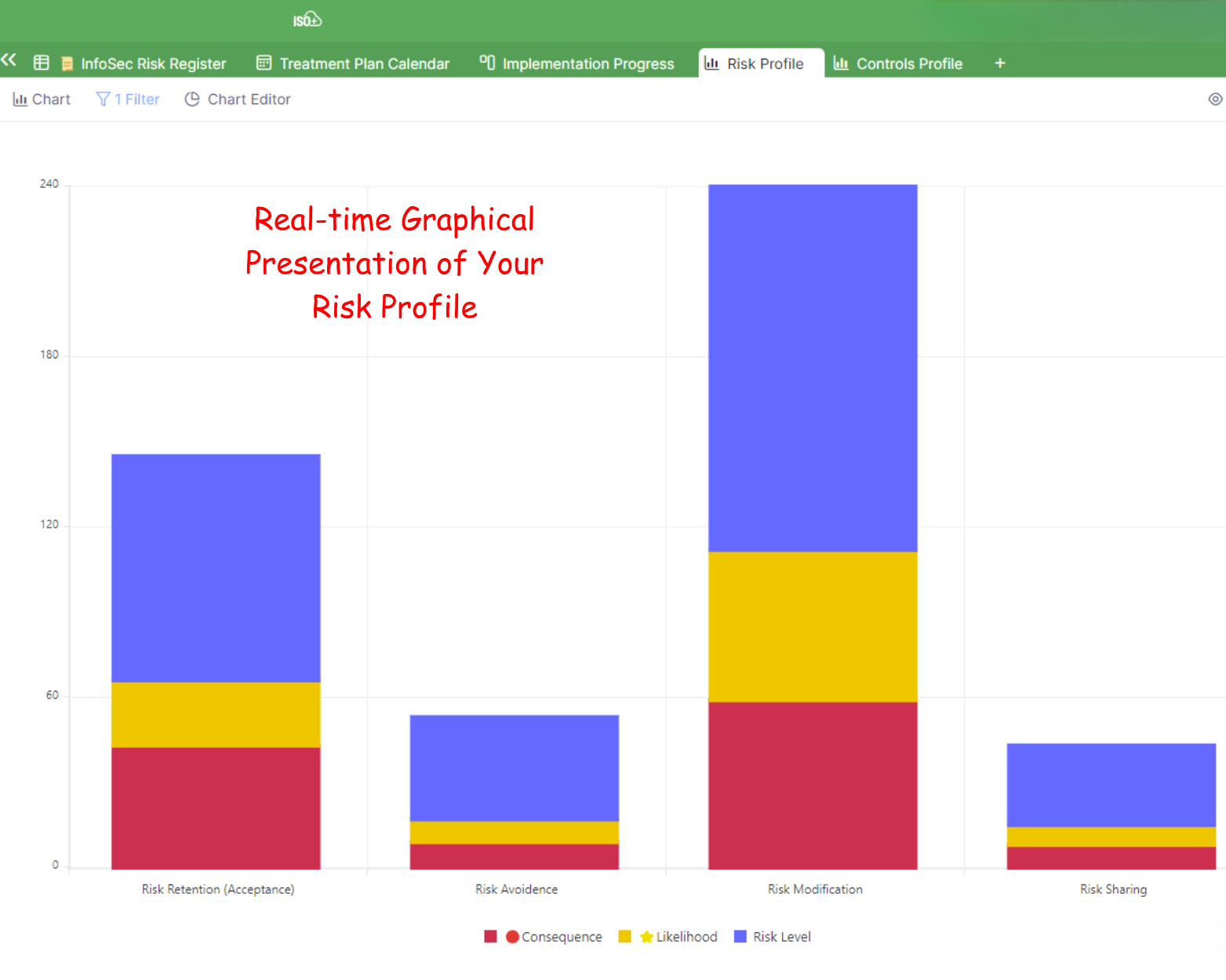Click the table grid view icon
Viewport: 1226px width, 980px height.
(x=42, y=63)
